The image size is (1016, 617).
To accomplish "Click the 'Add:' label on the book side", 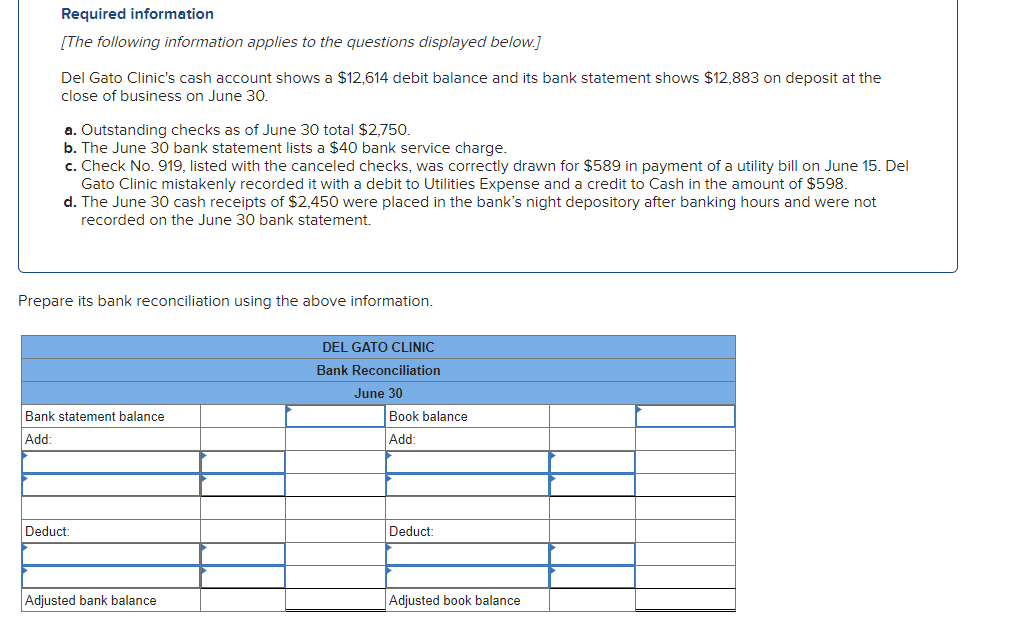I will 402,439.
